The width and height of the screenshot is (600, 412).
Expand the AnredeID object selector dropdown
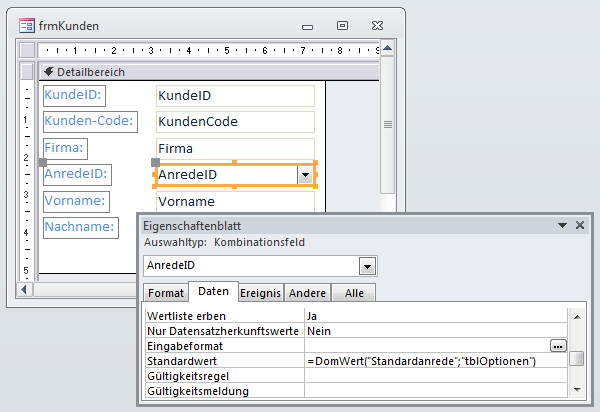pos(368,267)
